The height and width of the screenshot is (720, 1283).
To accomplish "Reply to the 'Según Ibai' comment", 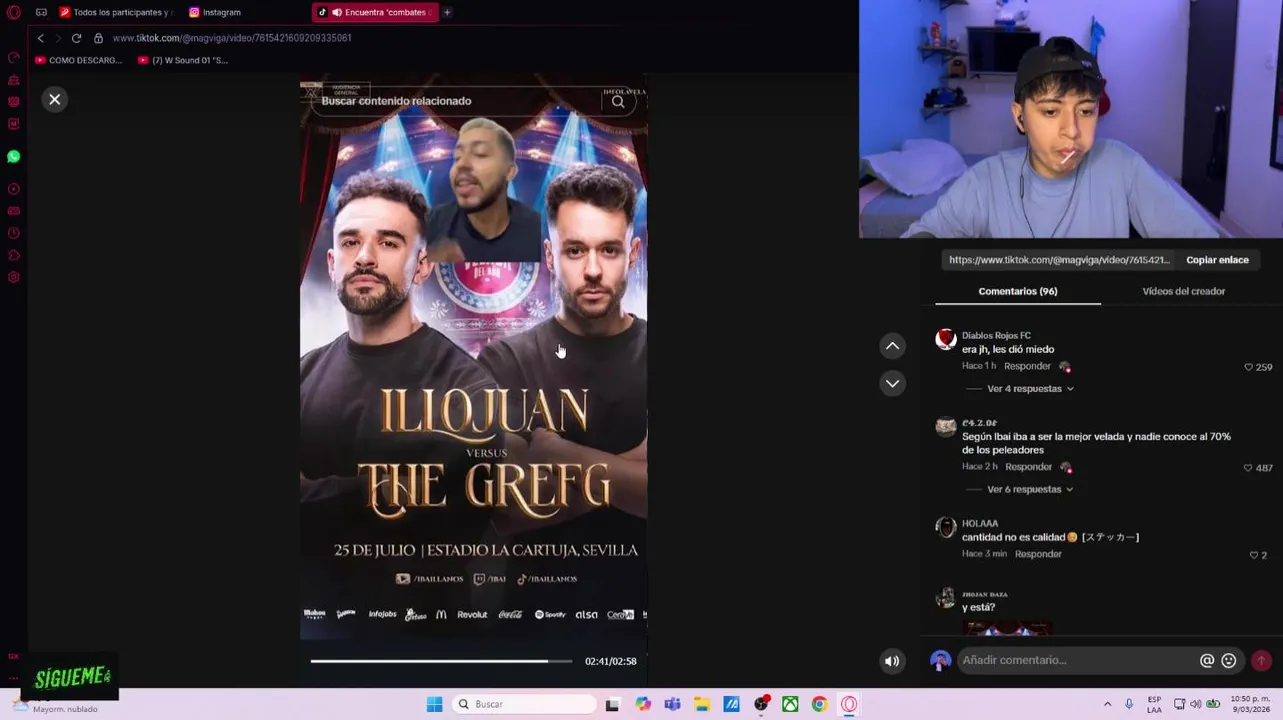I will click(1028, 467).
